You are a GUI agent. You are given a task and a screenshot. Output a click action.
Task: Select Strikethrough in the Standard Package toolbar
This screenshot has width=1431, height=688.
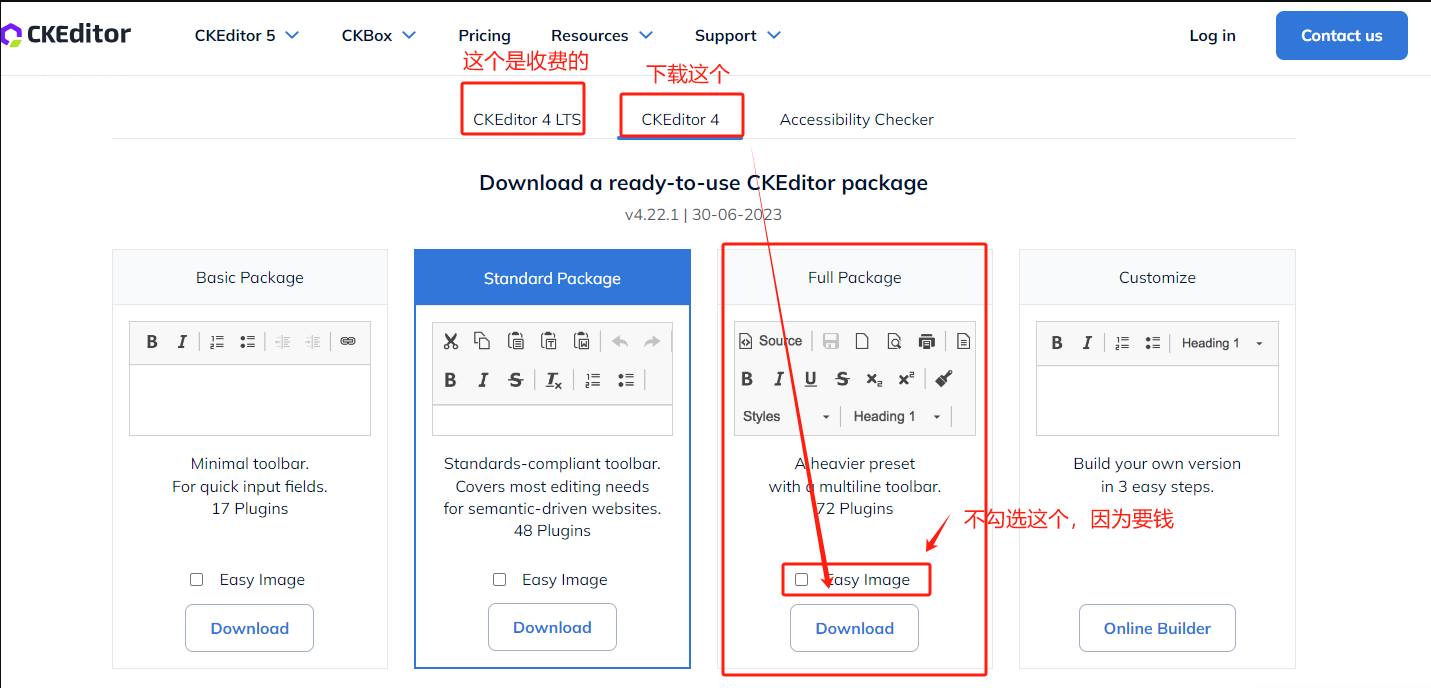(x=514, y=380)
